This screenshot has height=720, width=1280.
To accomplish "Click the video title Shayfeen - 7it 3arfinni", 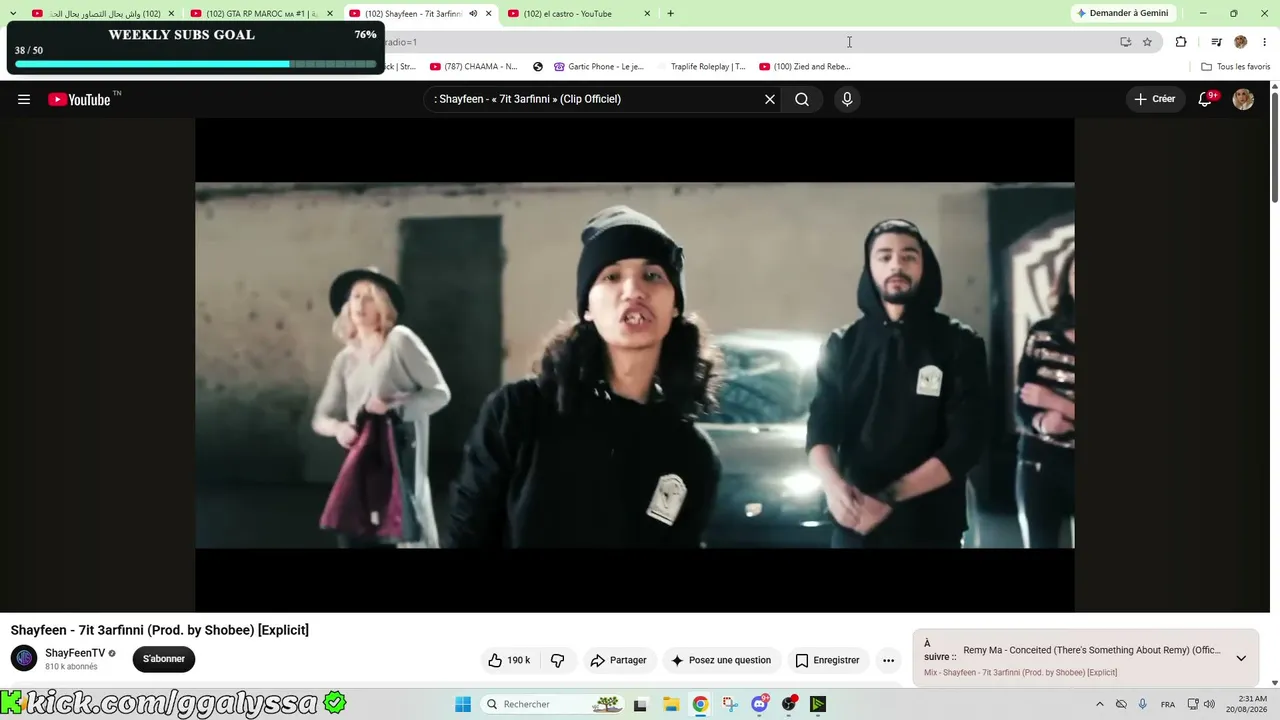I will 160,630.
